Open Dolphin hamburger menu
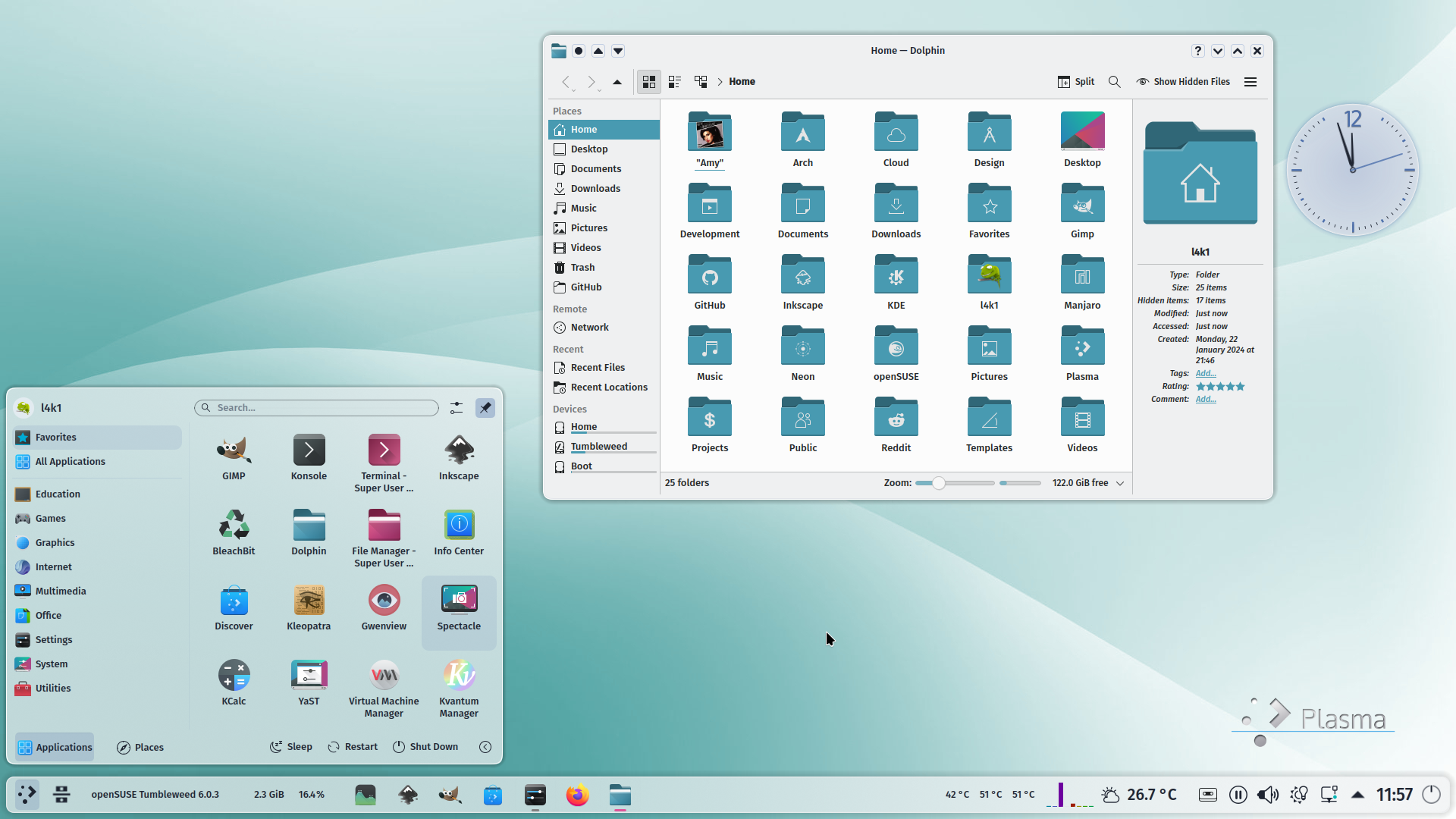 click(1250, 82)
